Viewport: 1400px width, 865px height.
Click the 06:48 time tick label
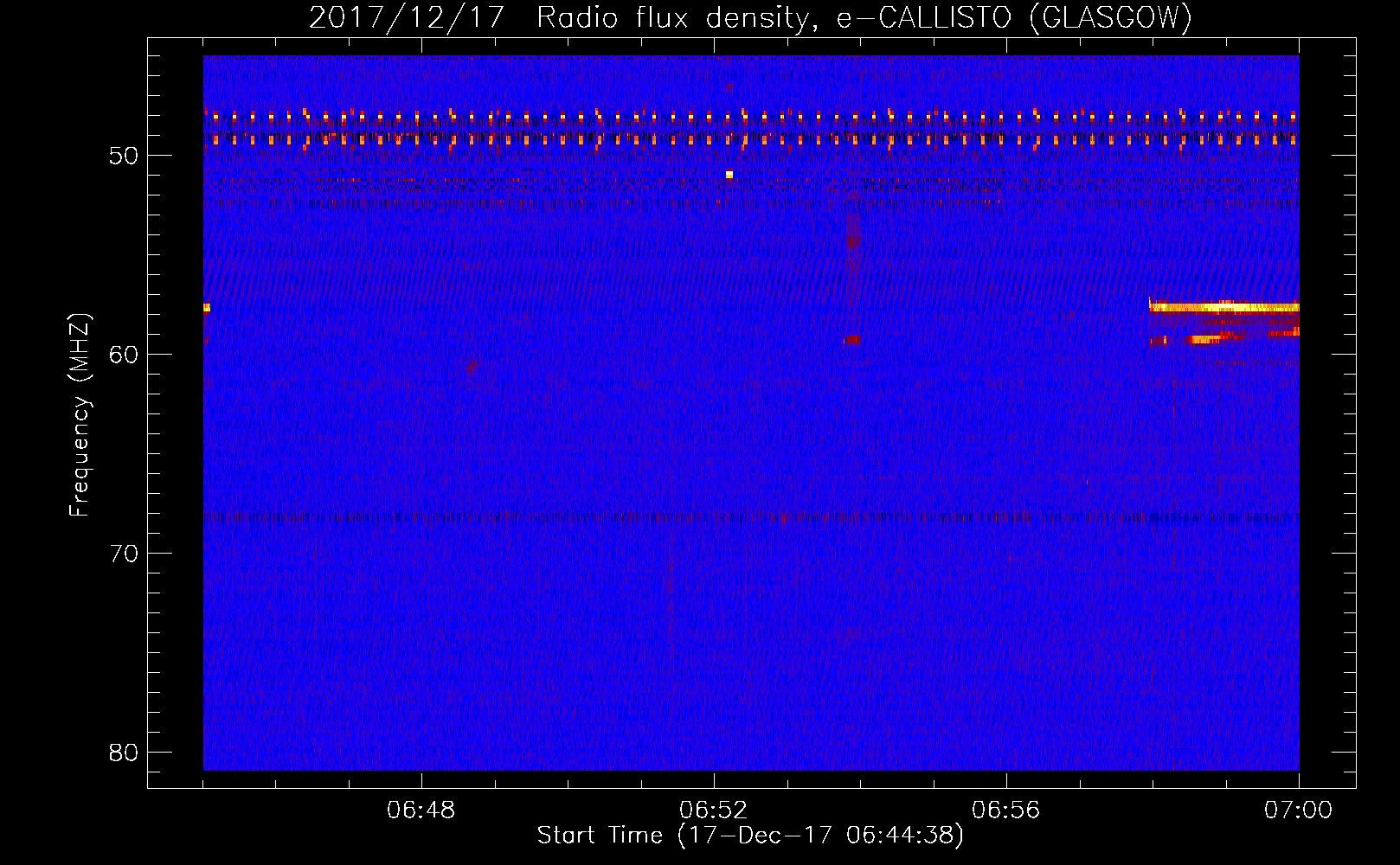tap(421, 811)
